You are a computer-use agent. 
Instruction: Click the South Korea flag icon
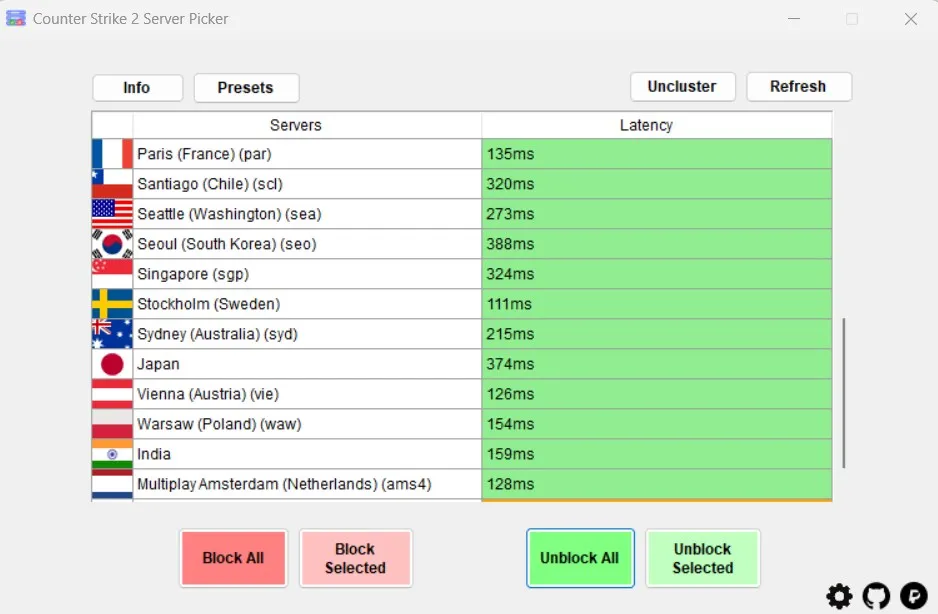click(112, 244)
